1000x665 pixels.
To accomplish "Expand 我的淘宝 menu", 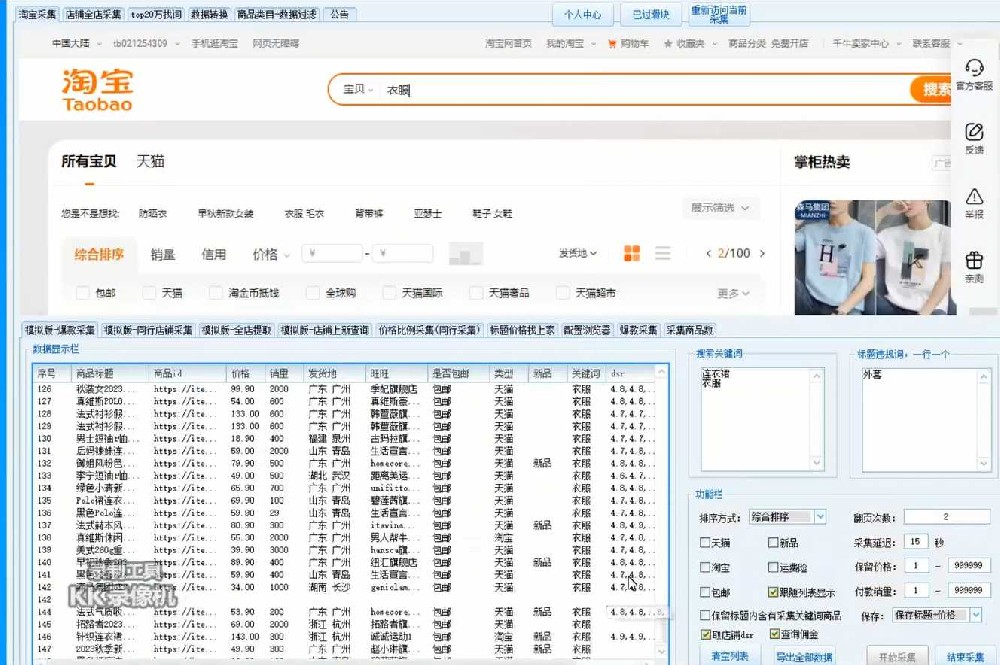I will 571,43.
